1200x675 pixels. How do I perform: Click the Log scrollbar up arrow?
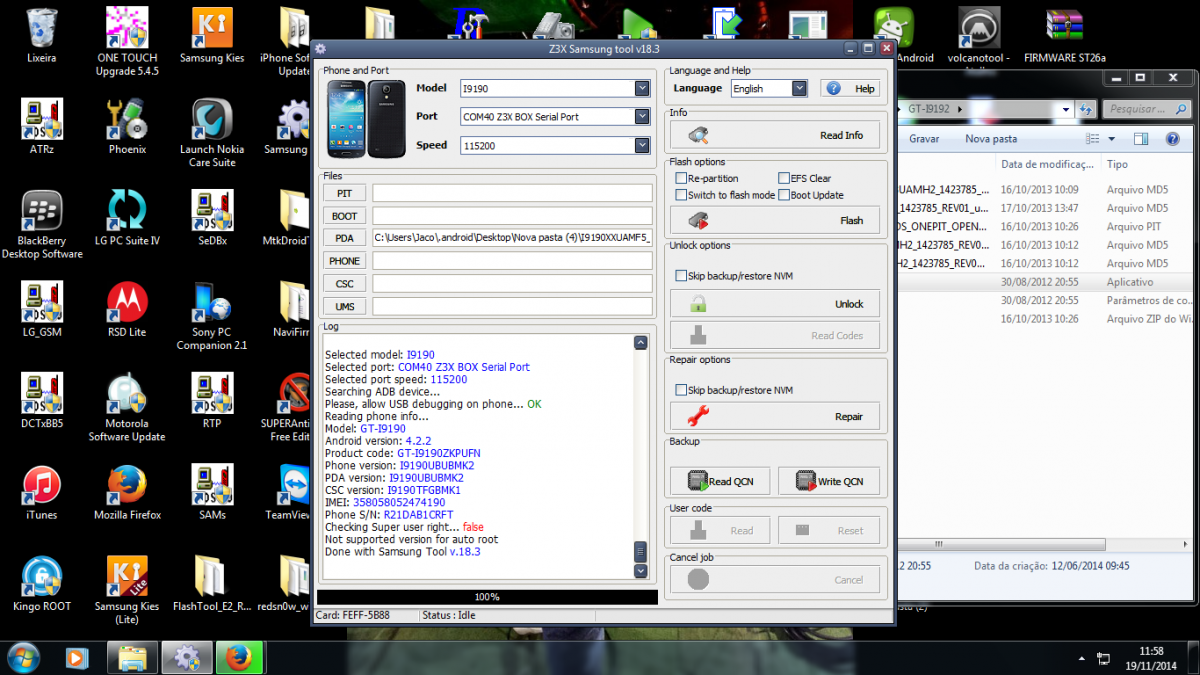tap(641, 343)
